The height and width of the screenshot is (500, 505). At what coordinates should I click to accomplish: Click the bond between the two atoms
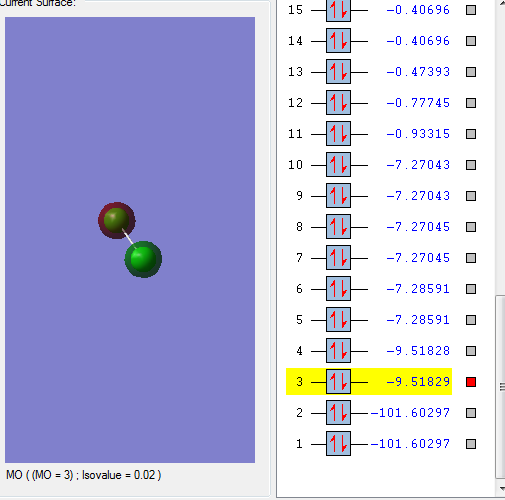tap(129, 237)
